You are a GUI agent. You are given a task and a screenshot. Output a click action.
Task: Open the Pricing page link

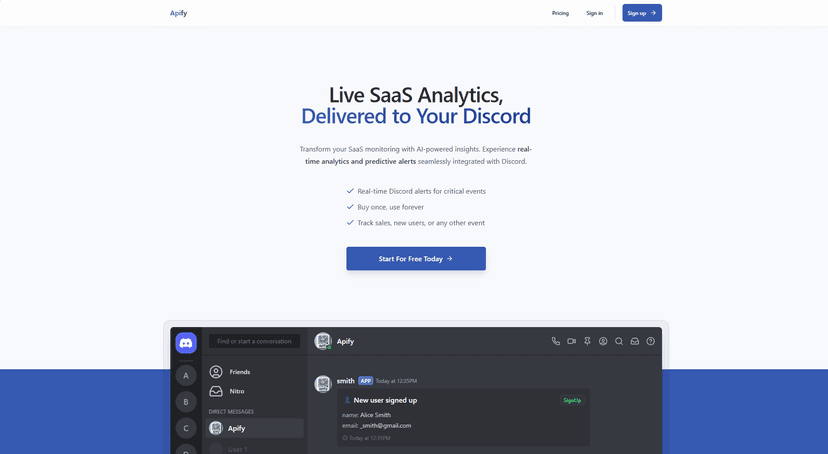coord(560,13)
